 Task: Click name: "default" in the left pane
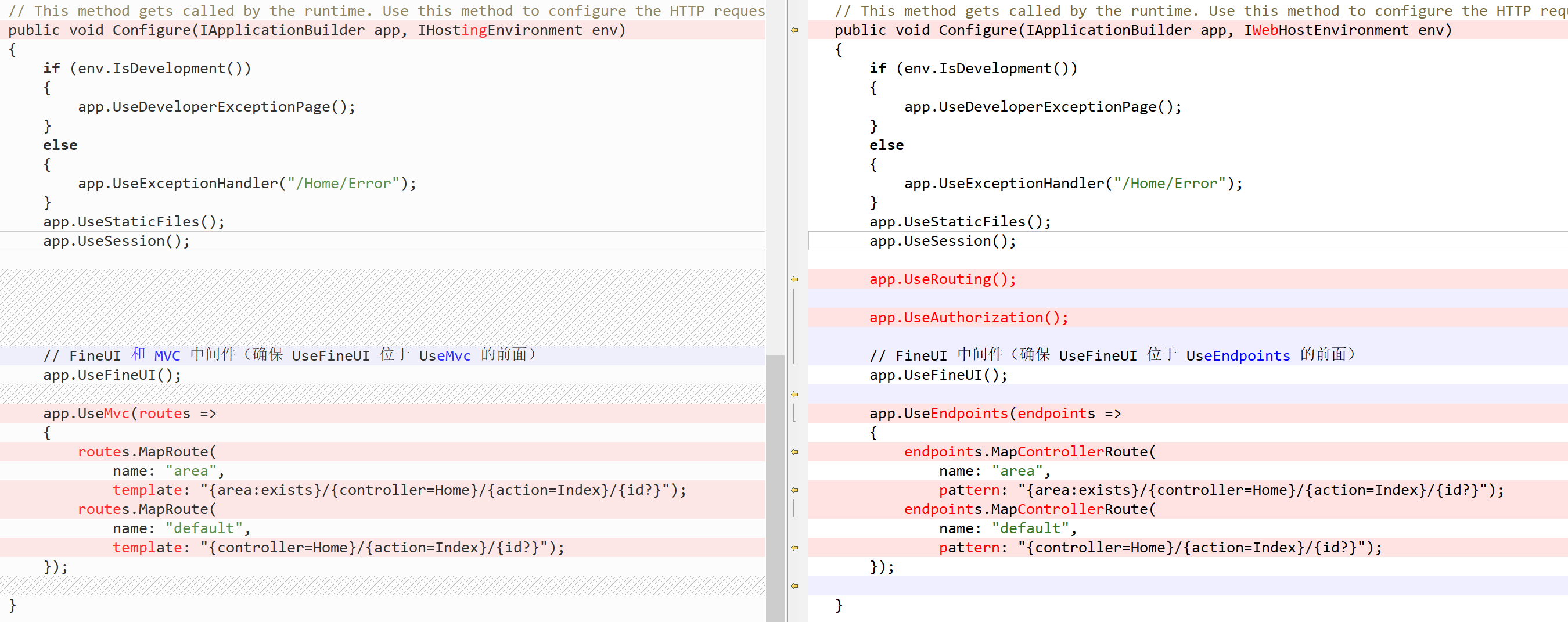click(x=181, y=529)
